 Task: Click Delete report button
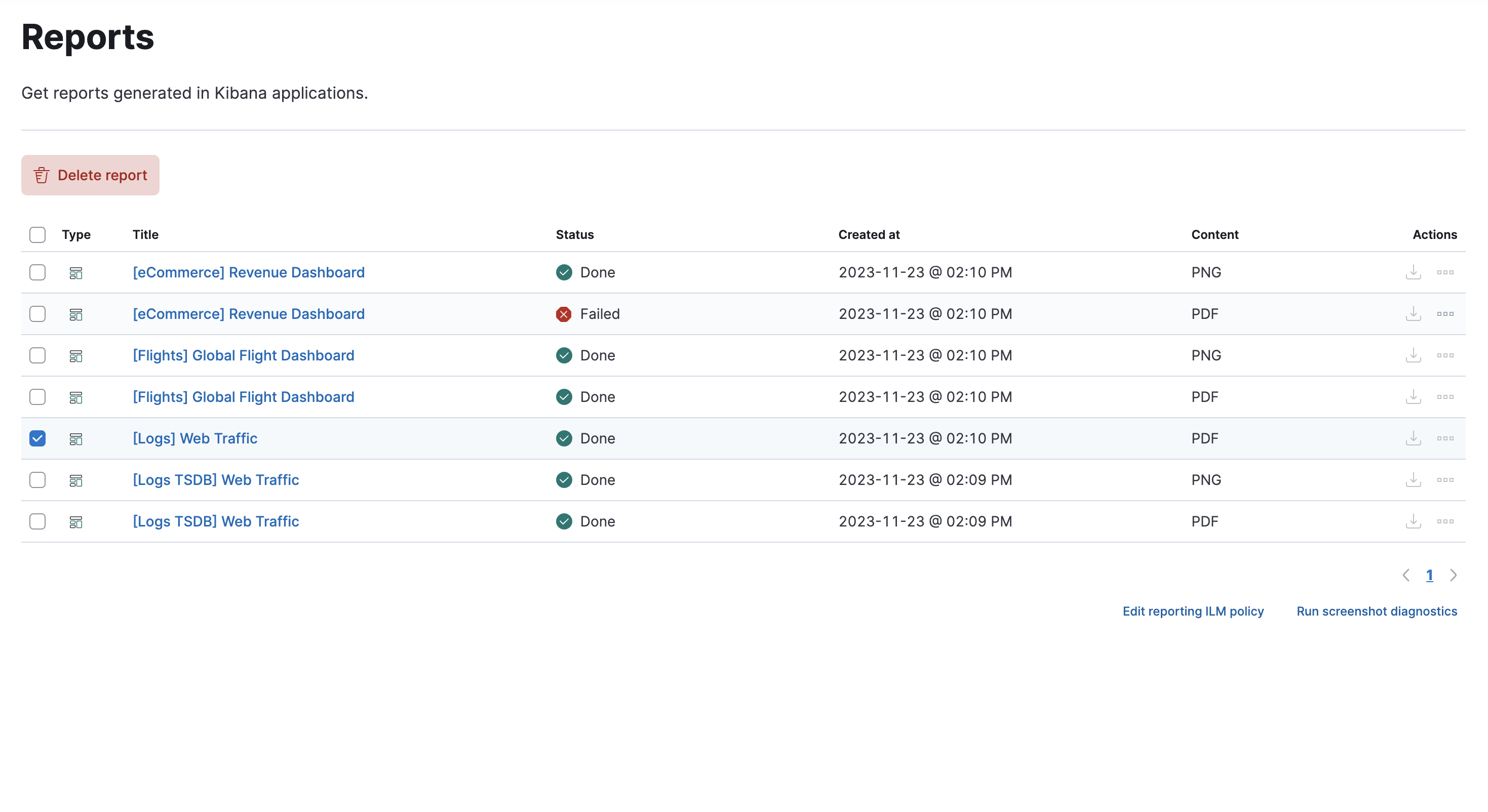90,175
